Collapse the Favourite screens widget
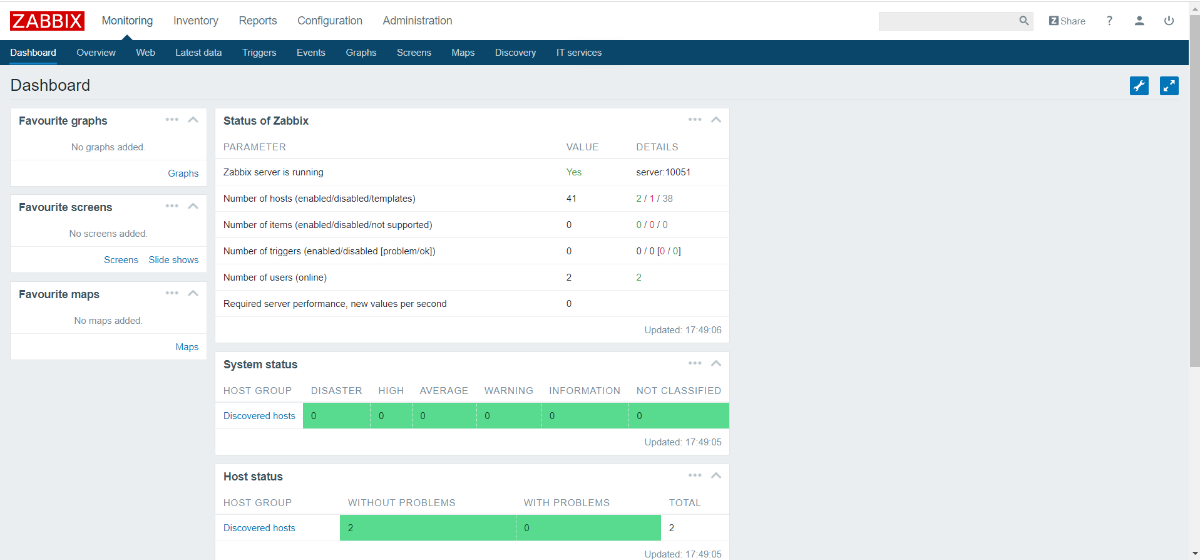 [193, 207]
